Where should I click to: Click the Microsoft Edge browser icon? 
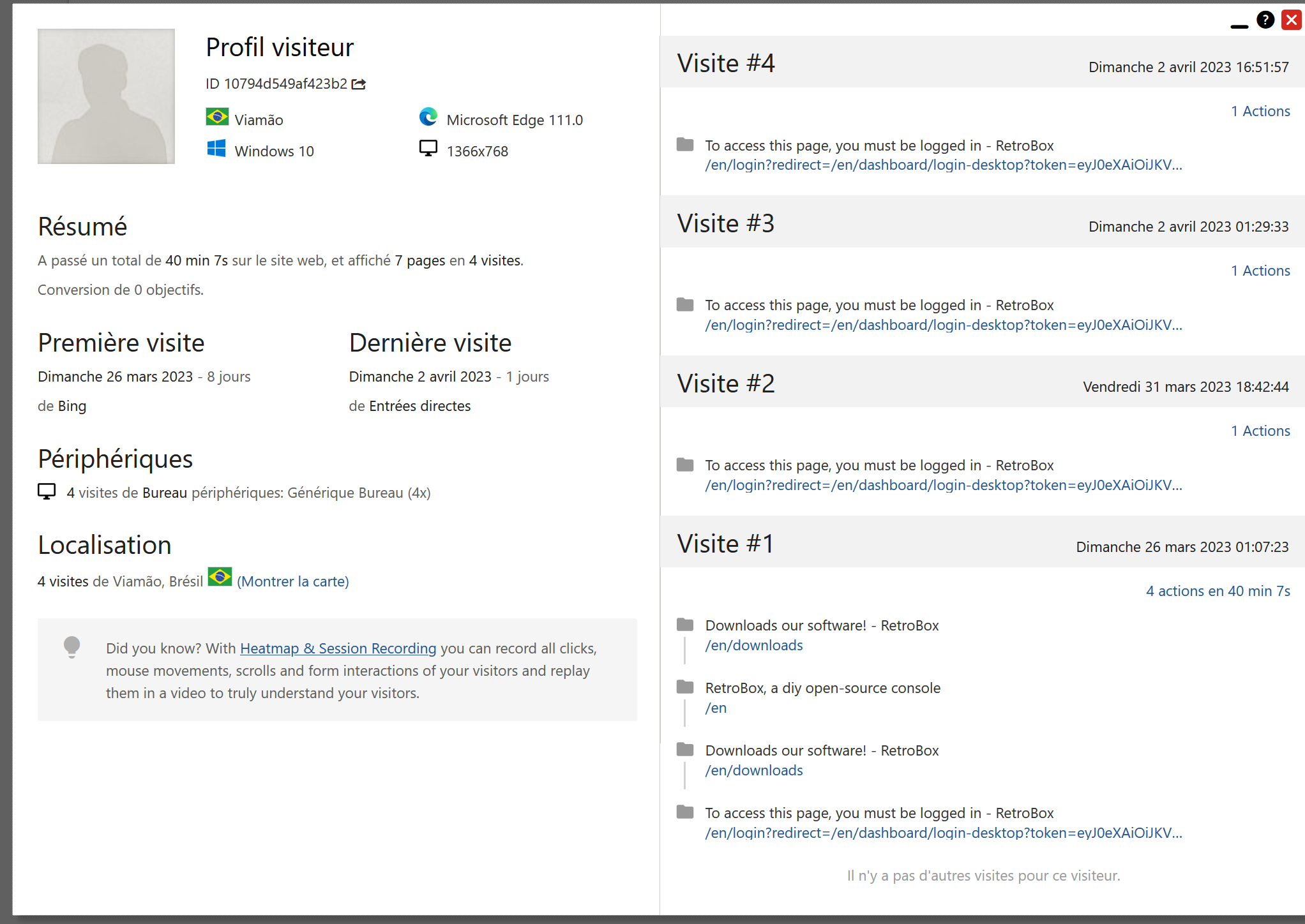click(x=428, y=117)
